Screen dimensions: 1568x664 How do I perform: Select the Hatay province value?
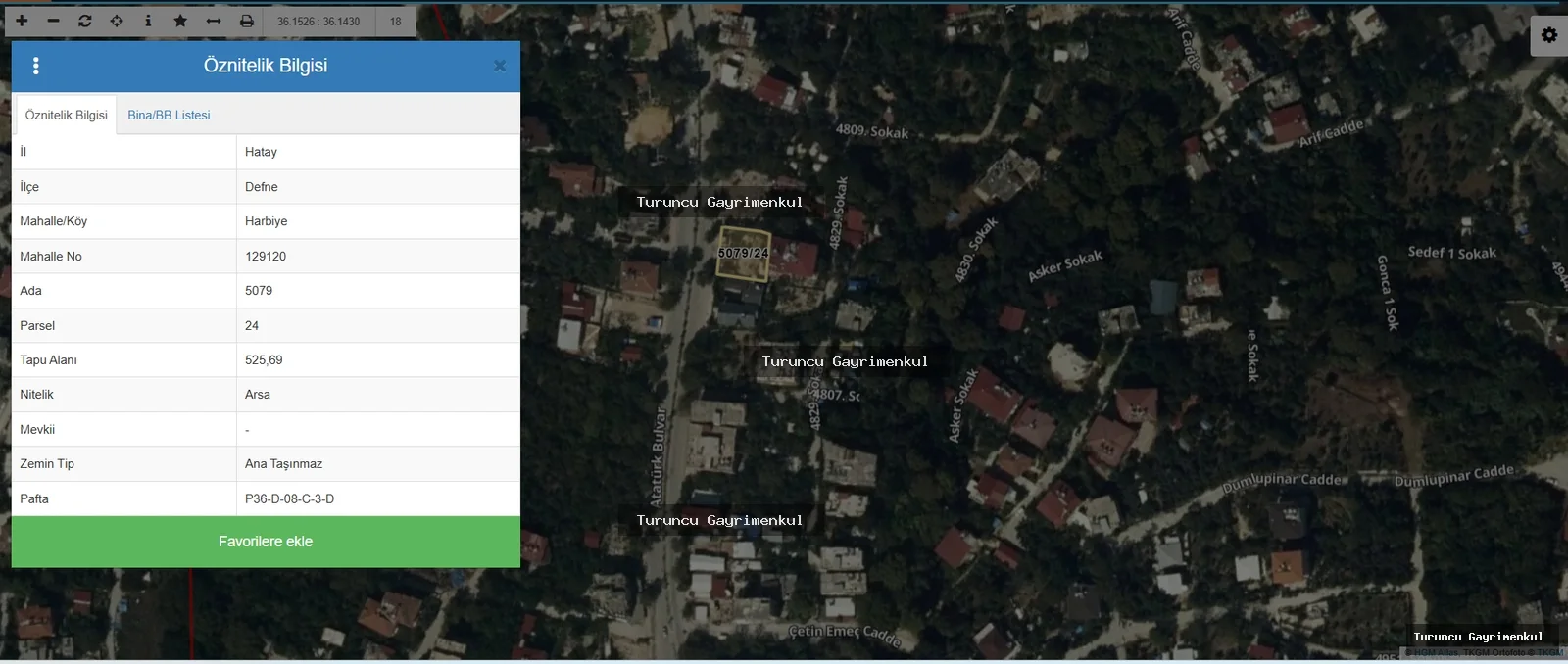(x=261, y=152)
